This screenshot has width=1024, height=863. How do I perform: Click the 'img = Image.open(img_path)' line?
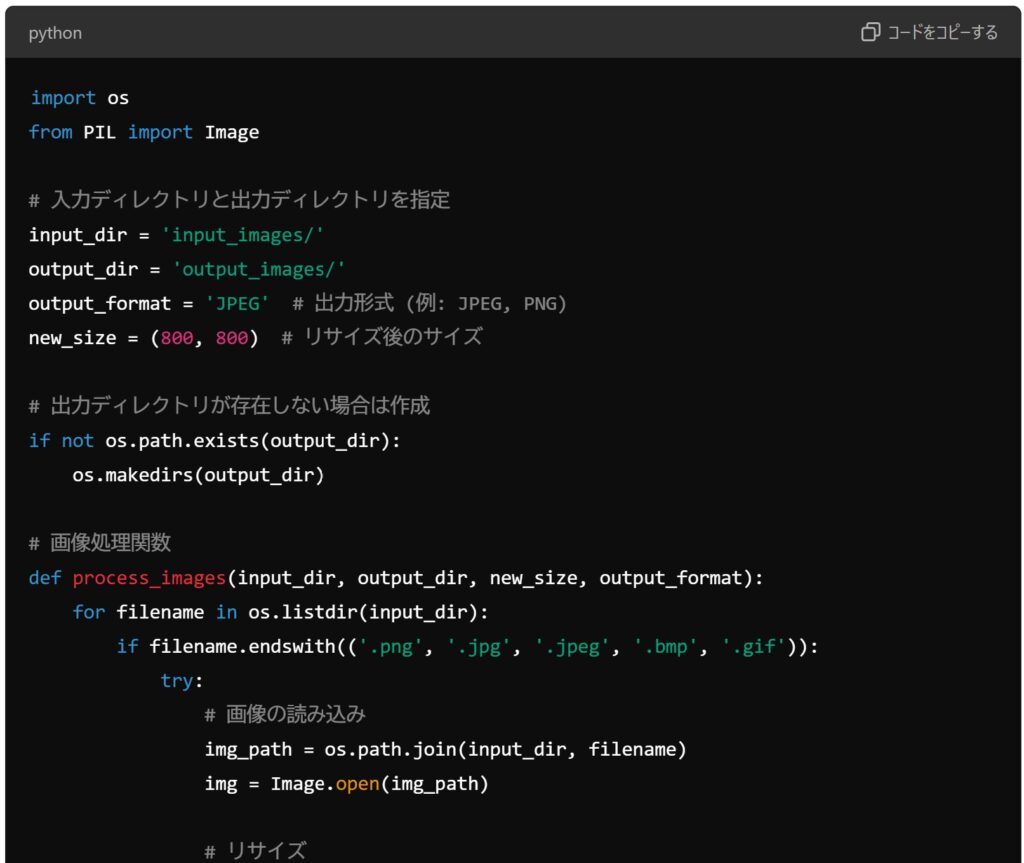[347, 783]
